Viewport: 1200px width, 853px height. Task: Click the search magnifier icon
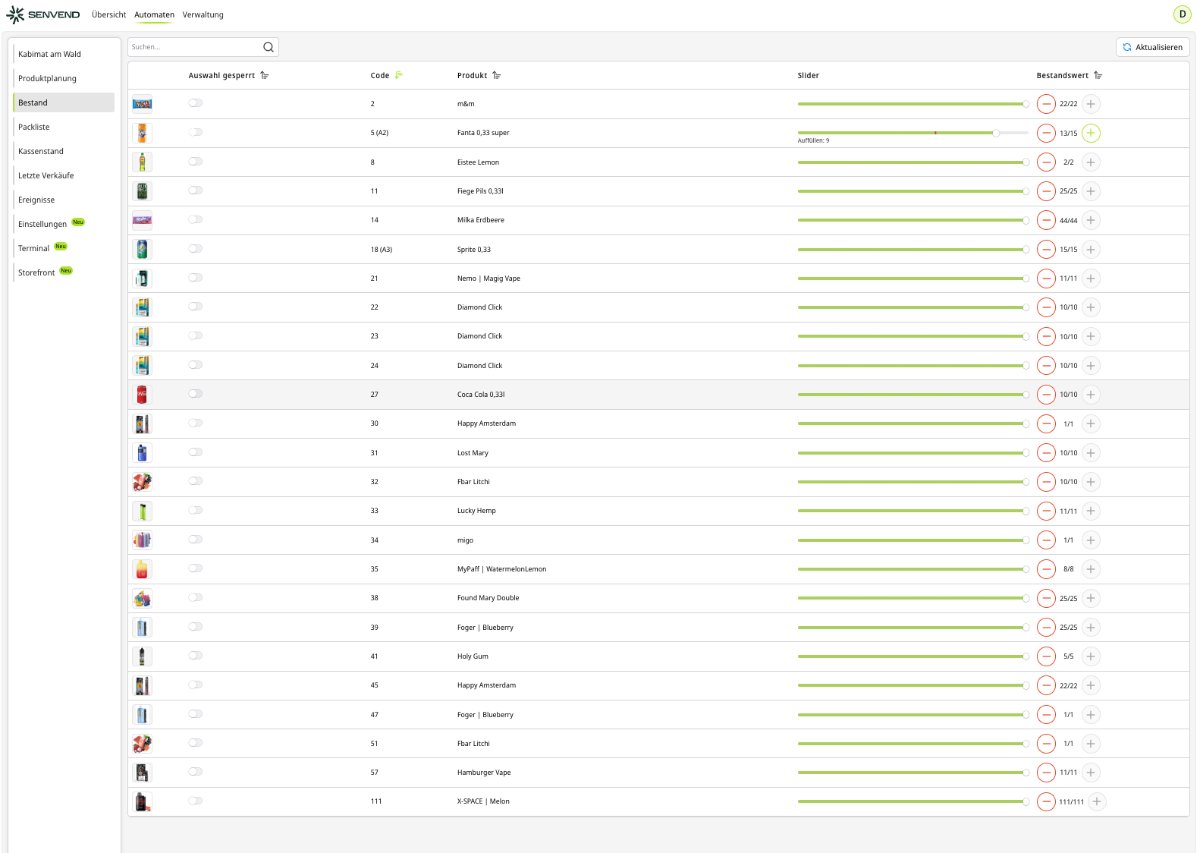(x=268, y=46)
